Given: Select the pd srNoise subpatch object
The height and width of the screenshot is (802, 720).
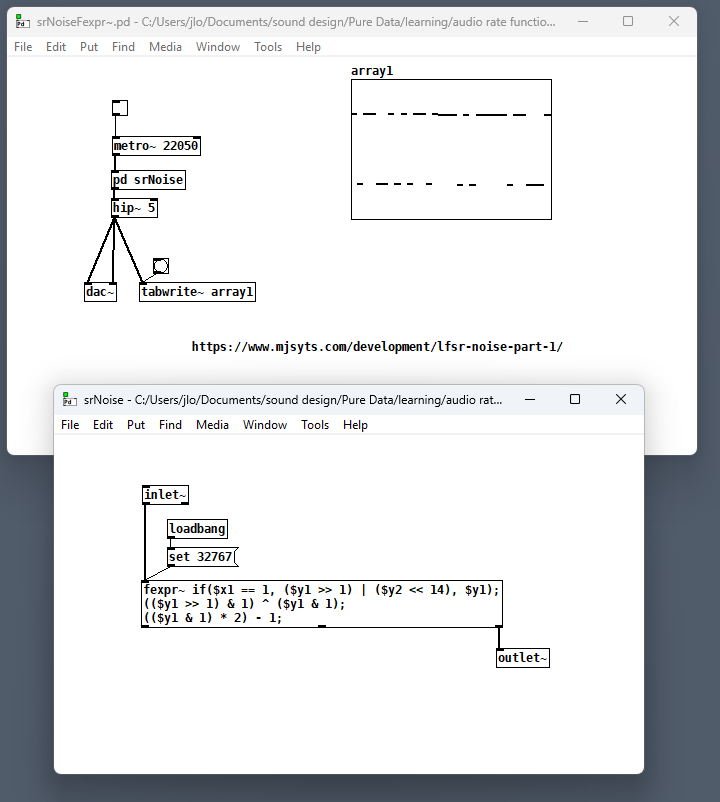Looking at the screenshot, I should (148, 180).
